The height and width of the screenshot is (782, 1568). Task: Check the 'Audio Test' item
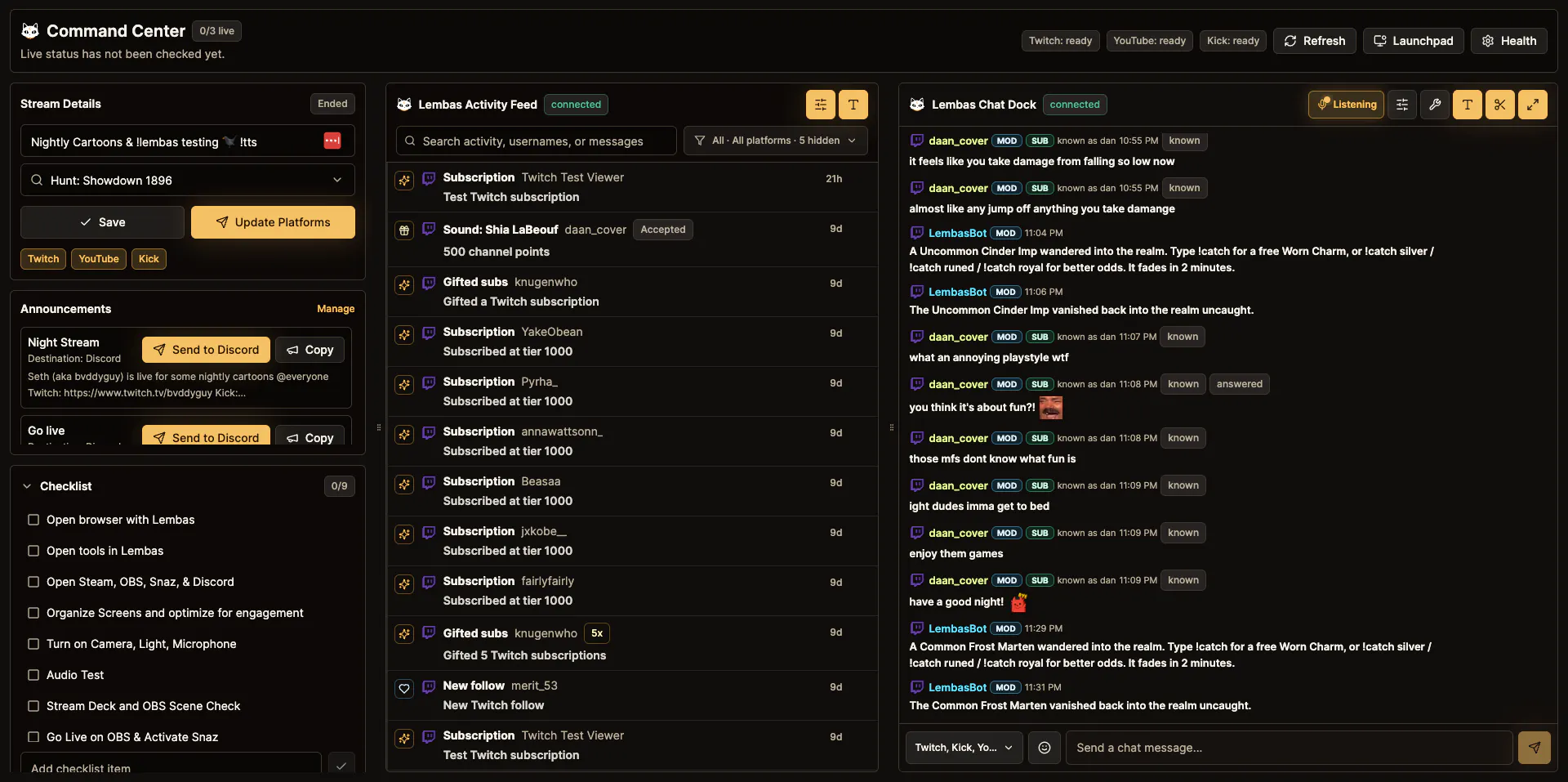coord(33,675)
